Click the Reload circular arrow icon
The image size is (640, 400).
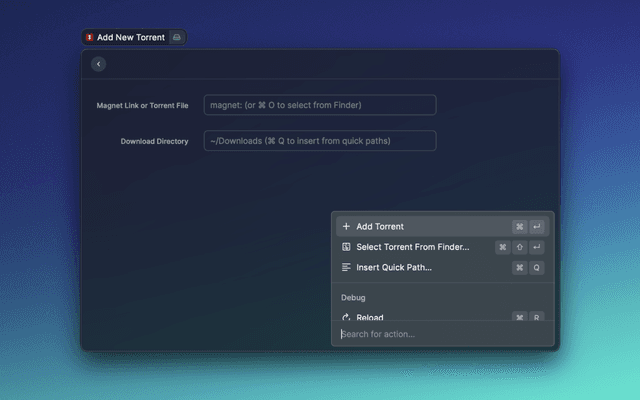[346, 317]
